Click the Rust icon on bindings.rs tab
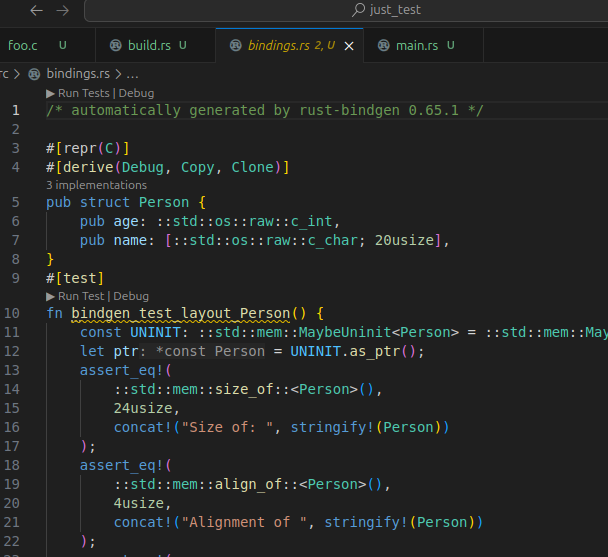This screenshot has height=557, width=608. [235, 46]
